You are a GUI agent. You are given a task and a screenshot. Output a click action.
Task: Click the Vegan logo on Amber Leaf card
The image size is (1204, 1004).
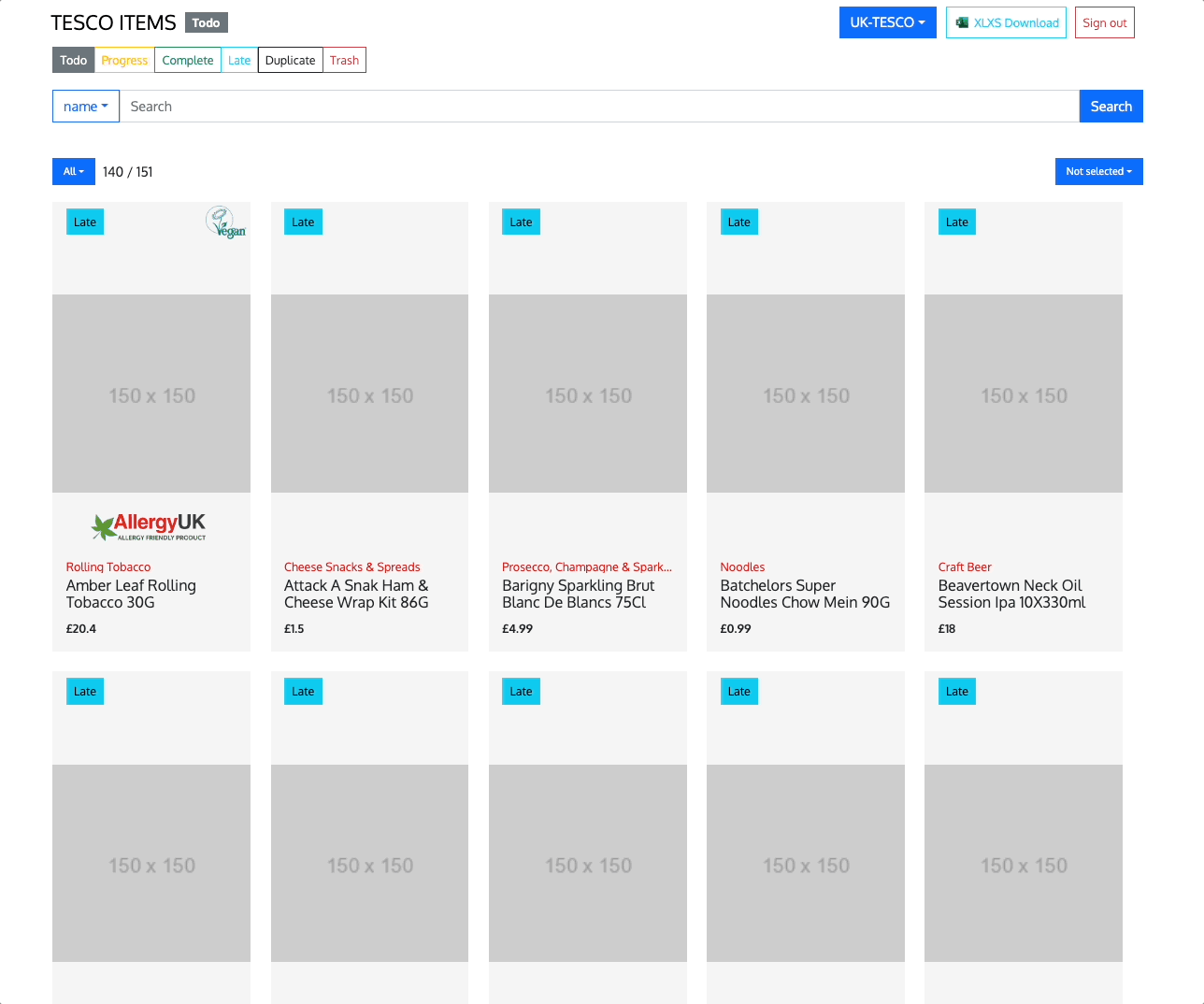coord(225,222)
